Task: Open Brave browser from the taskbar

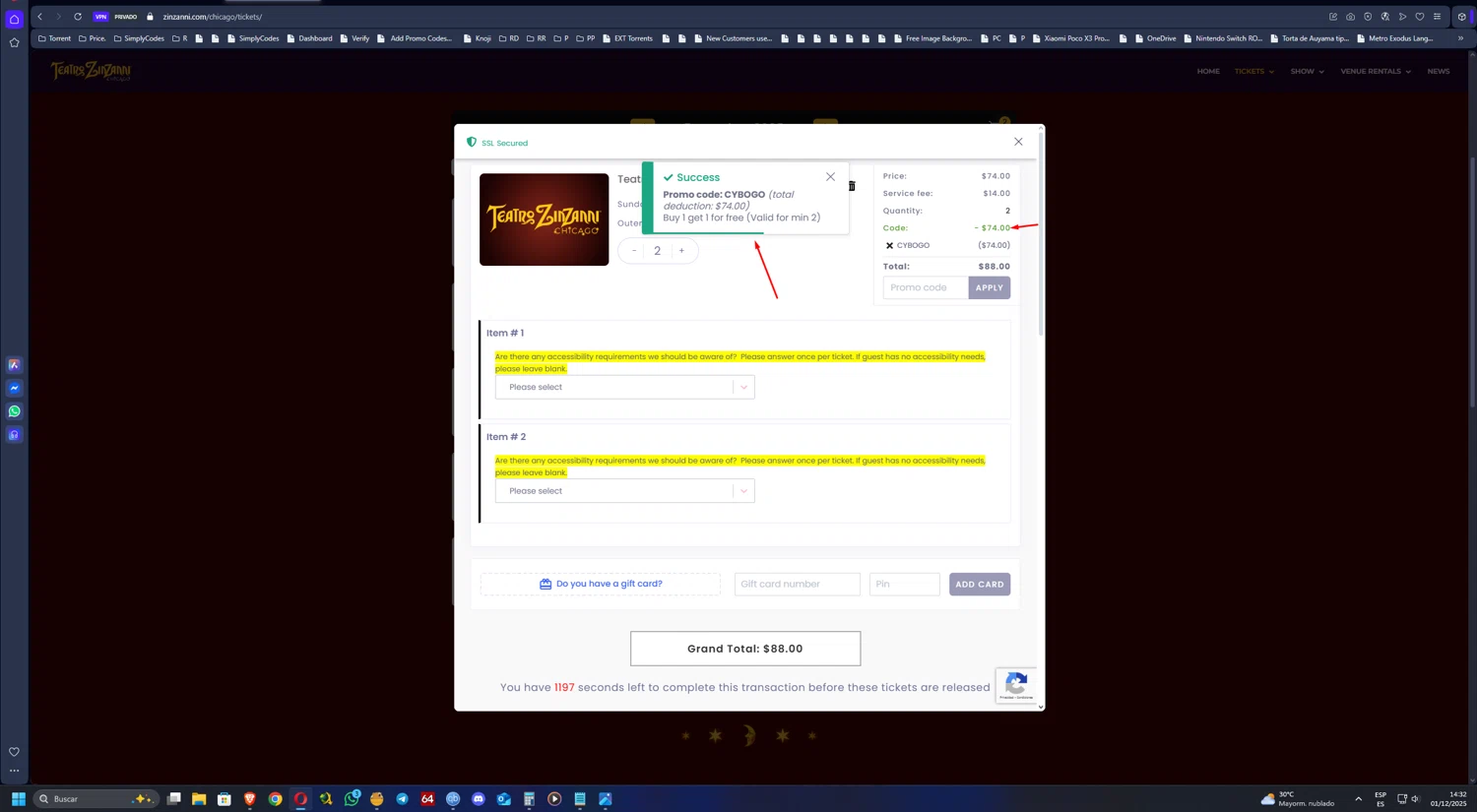Action: (x=249, y=799)
